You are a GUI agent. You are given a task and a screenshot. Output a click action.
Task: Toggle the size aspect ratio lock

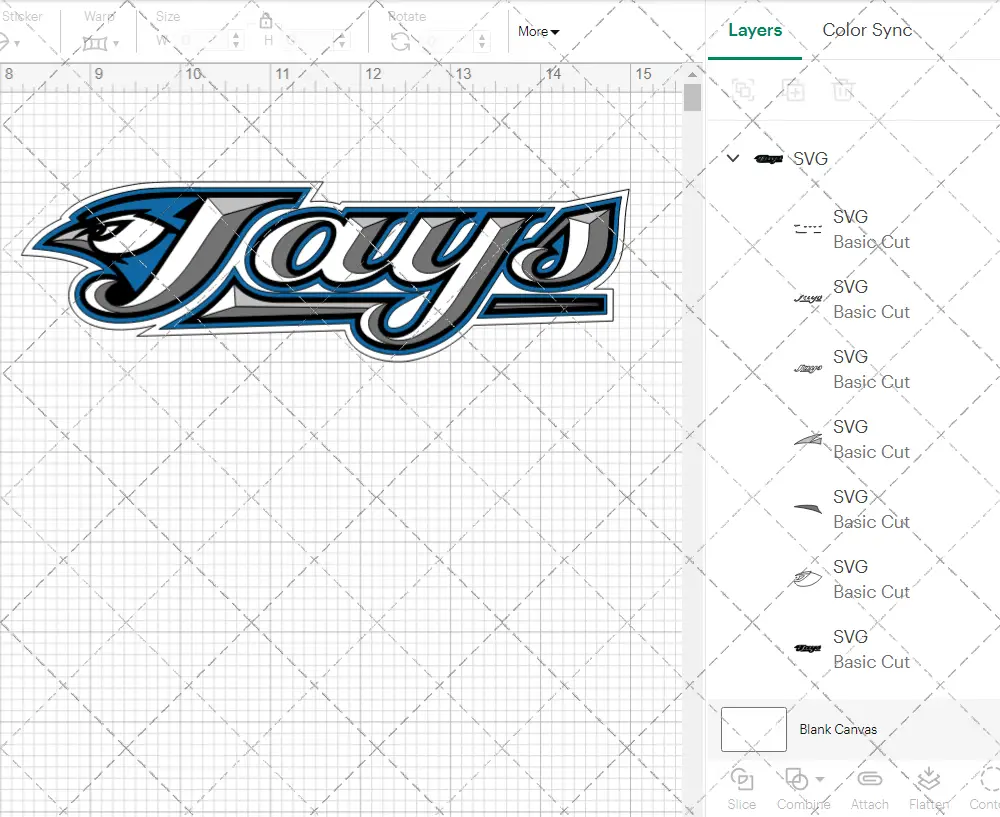pos(266,22)
